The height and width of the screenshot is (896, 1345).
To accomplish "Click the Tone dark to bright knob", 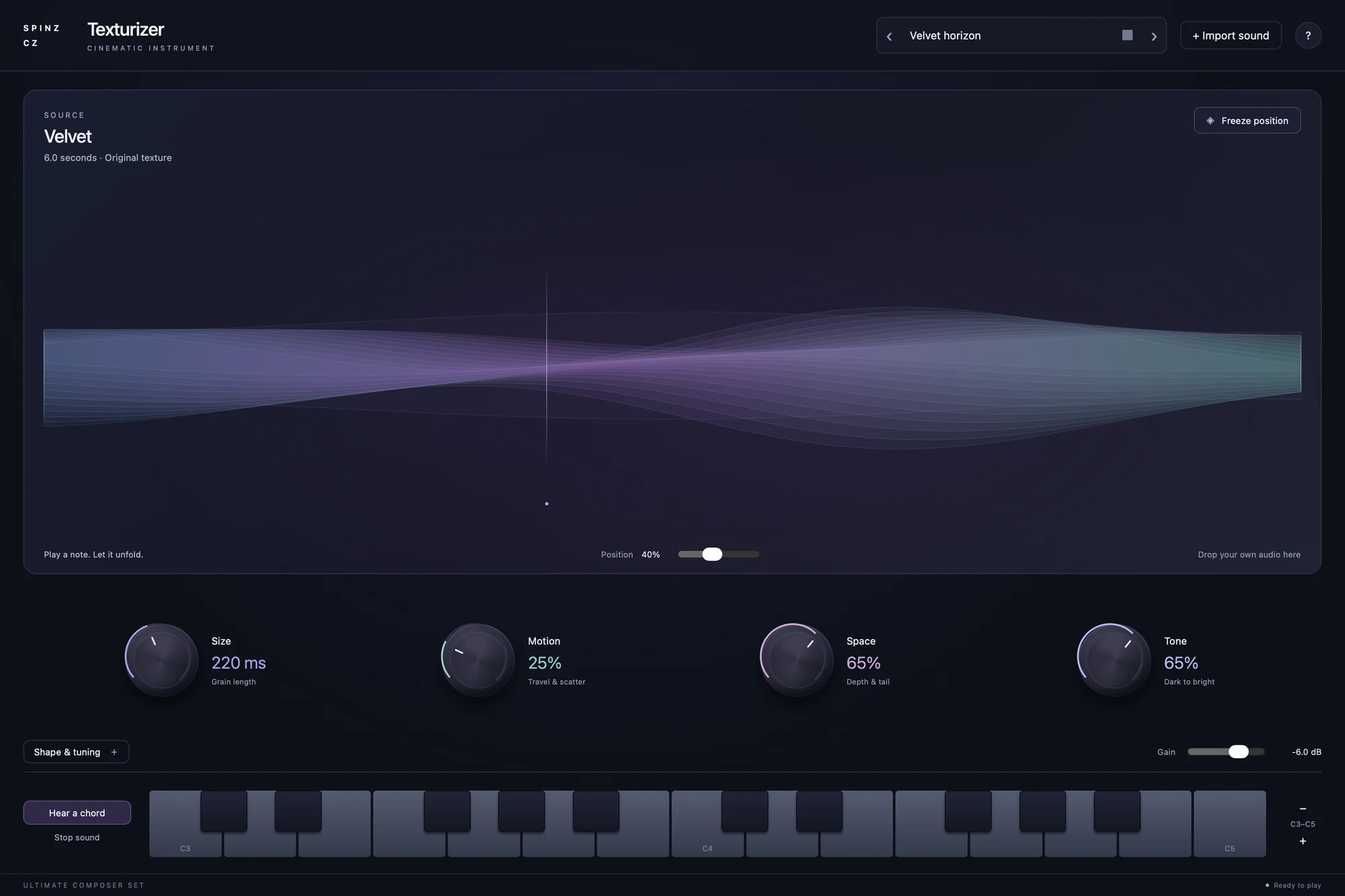I will (1114, 659).
